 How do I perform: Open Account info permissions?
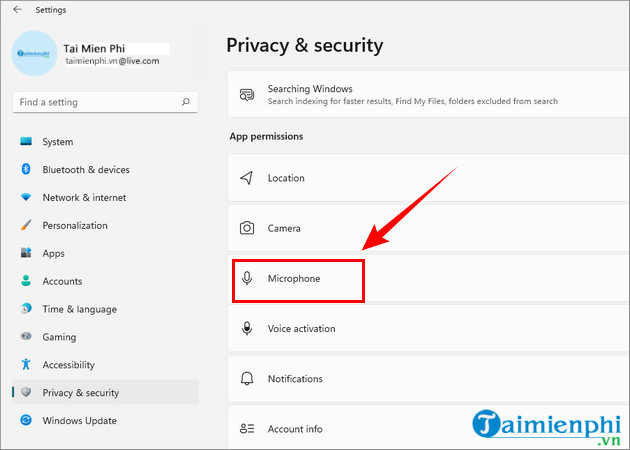pos(428,428)
